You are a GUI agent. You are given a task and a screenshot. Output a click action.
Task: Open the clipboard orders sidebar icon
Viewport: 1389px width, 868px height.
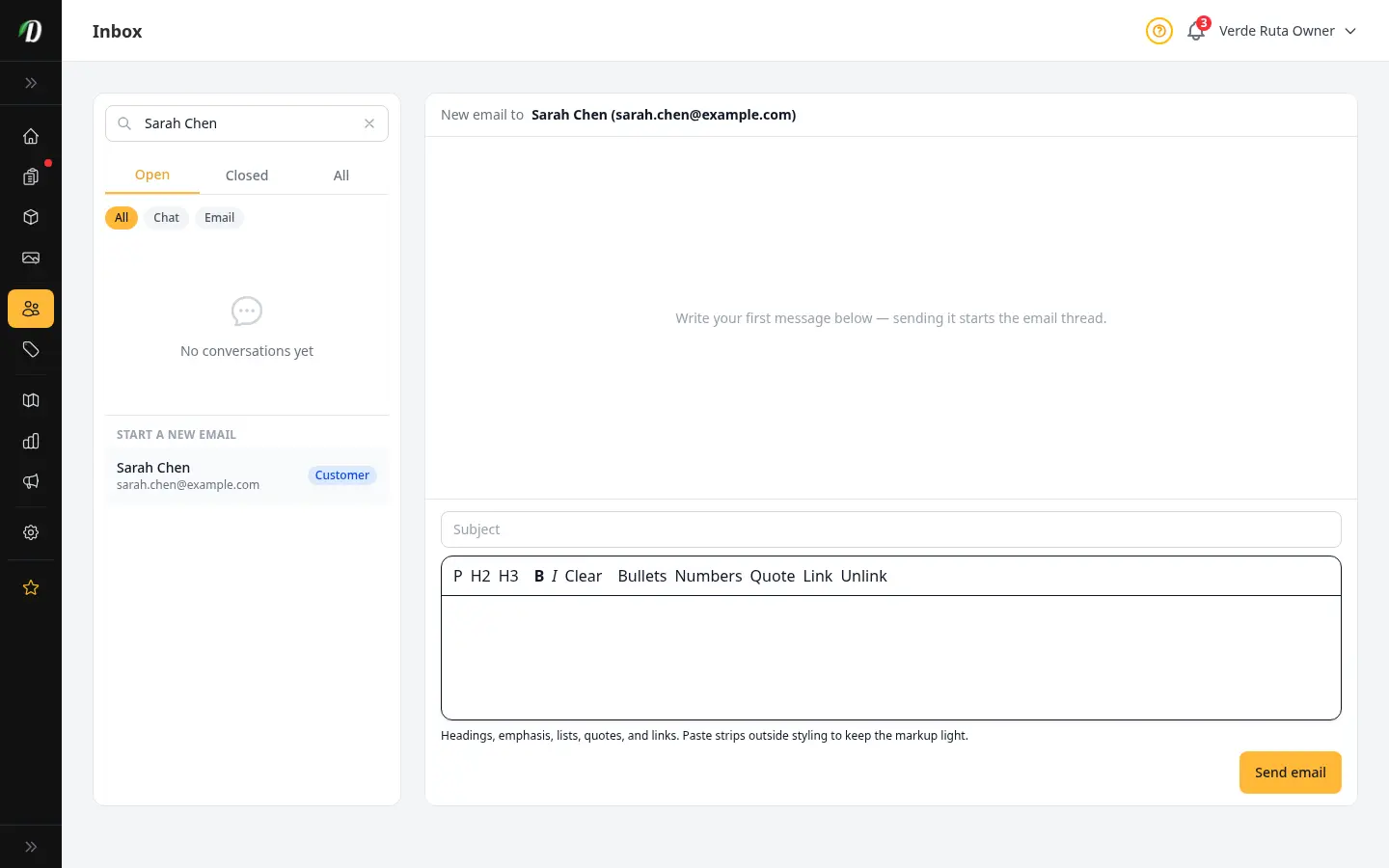click(31, 176)
